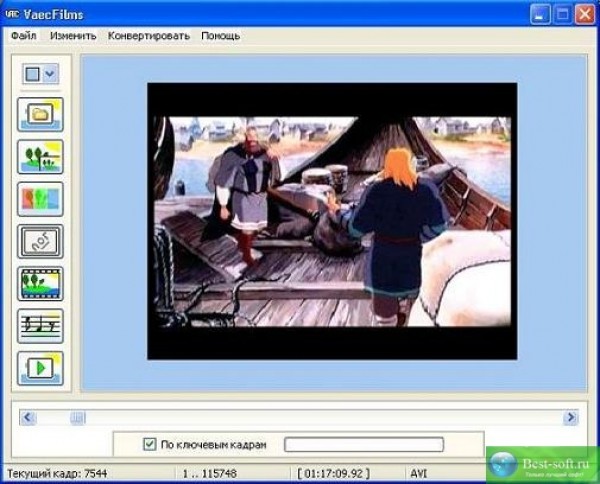
Task: Click the empty field beside the keyframe checkbox
Action: click(x=364, y=445)
